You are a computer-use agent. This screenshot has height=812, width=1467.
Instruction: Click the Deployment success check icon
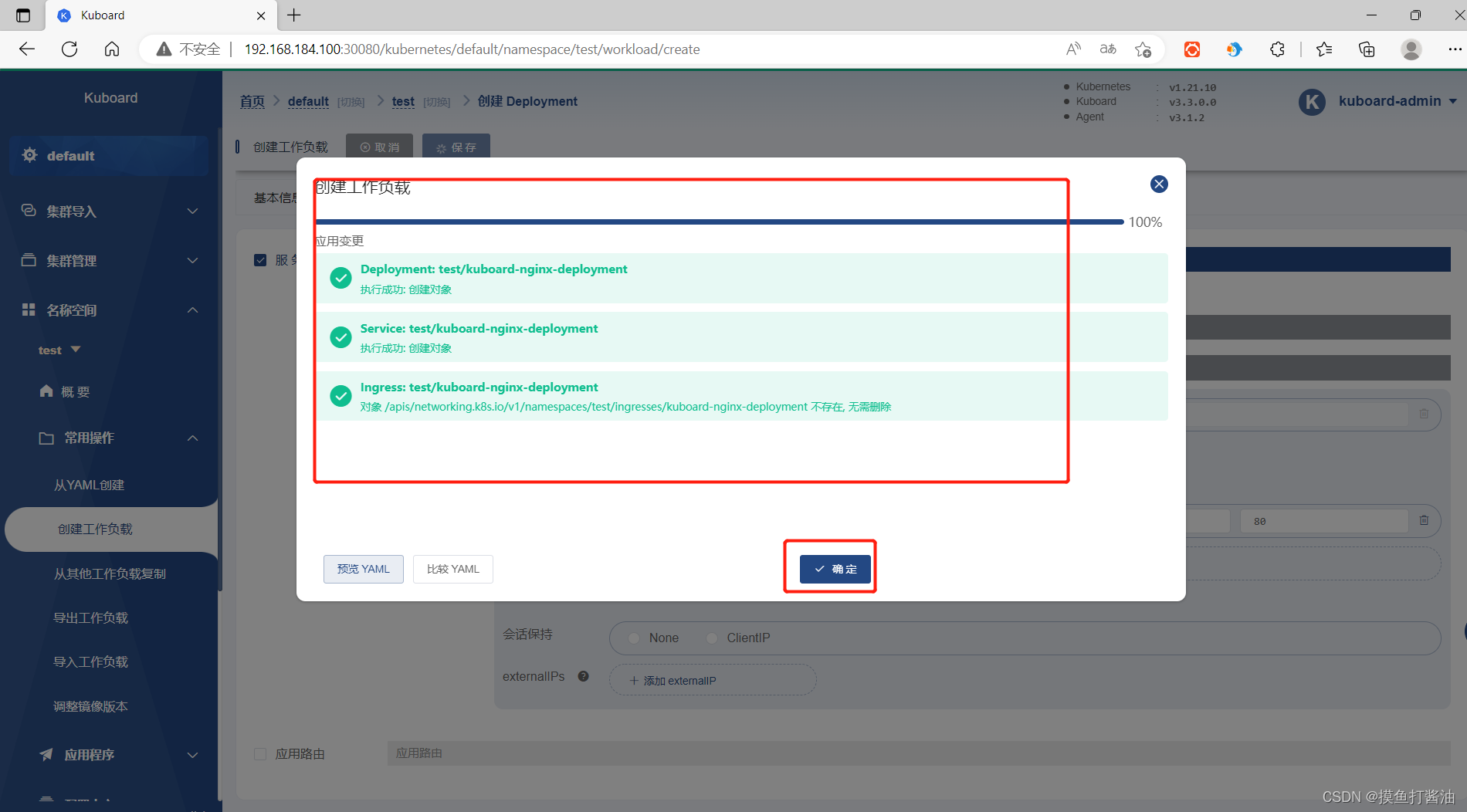(340, 278)
